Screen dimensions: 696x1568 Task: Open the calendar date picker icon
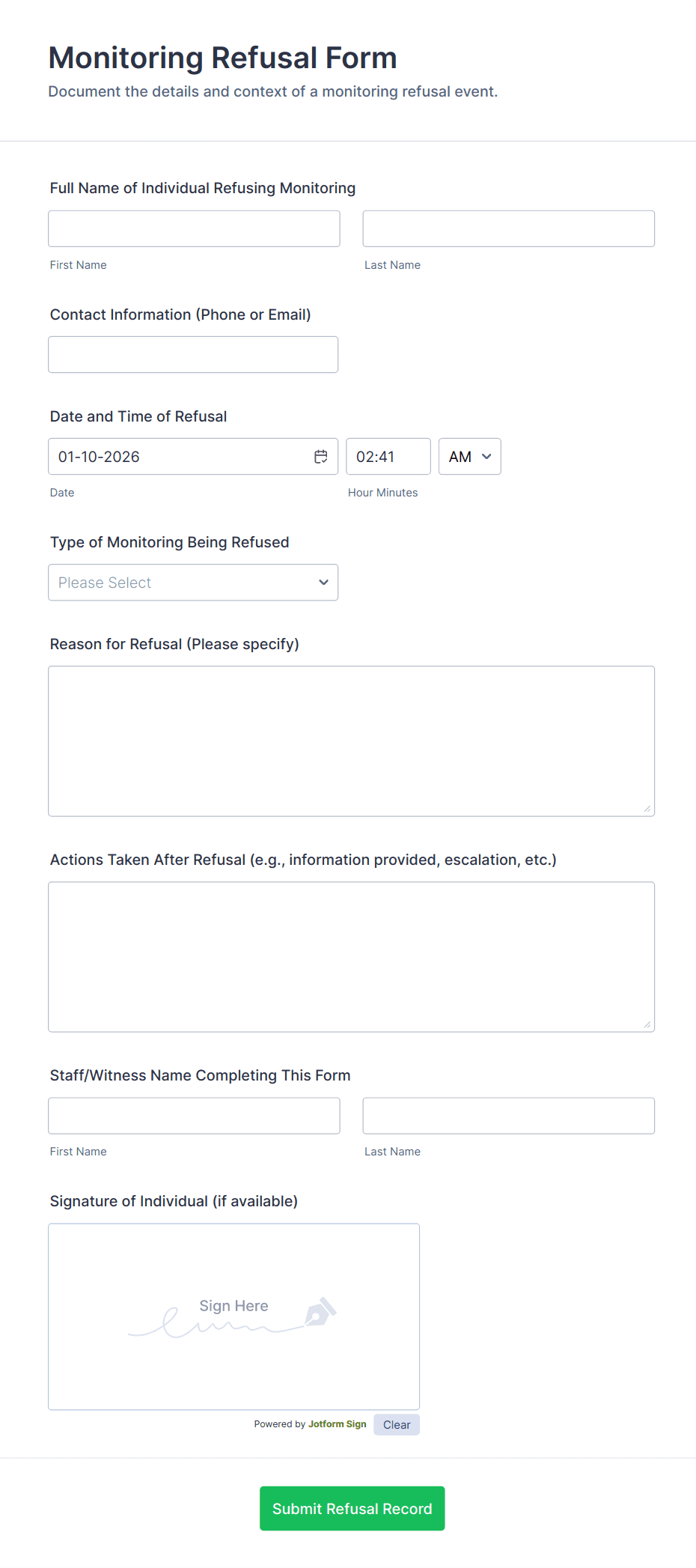(321, 457)
